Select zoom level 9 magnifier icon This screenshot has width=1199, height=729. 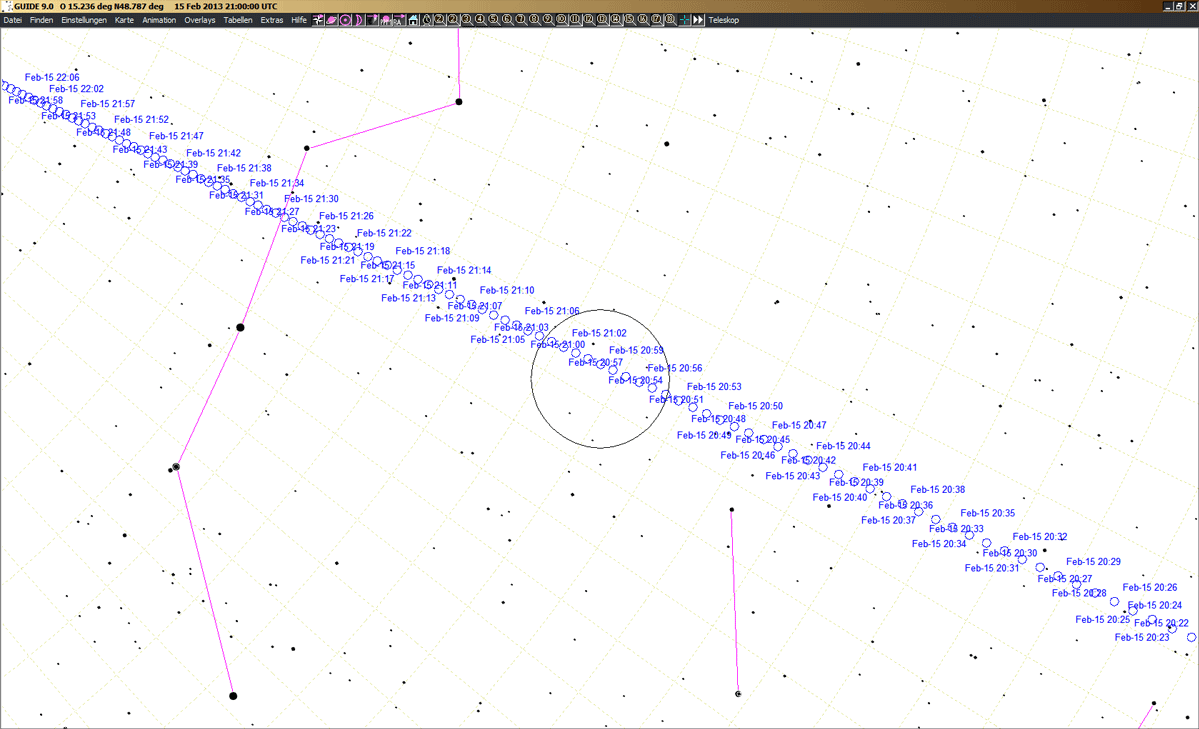pyautogui.click(x=548, y=20)
